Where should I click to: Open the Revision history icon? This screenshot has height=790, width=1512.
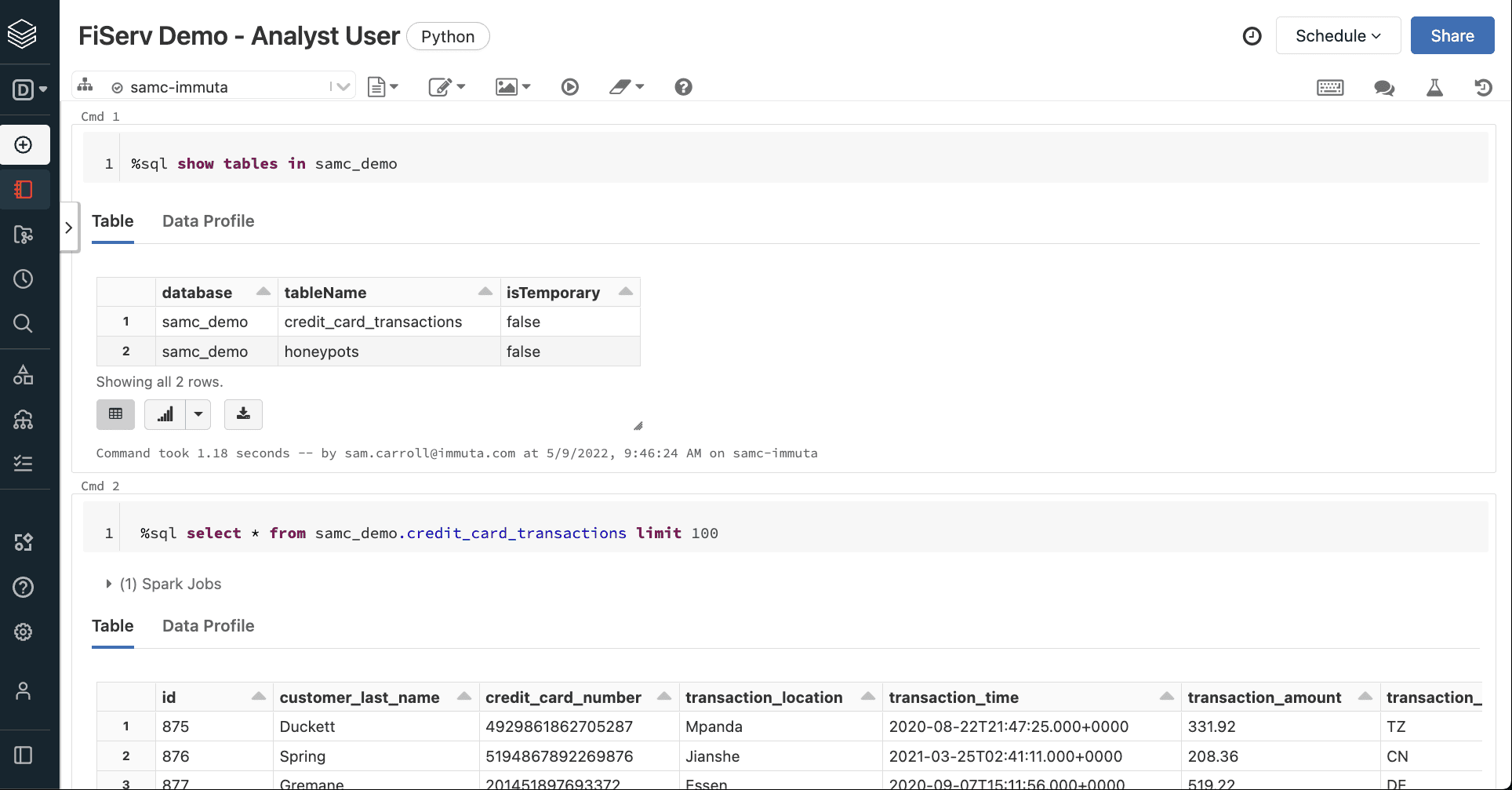point(1483,88)
